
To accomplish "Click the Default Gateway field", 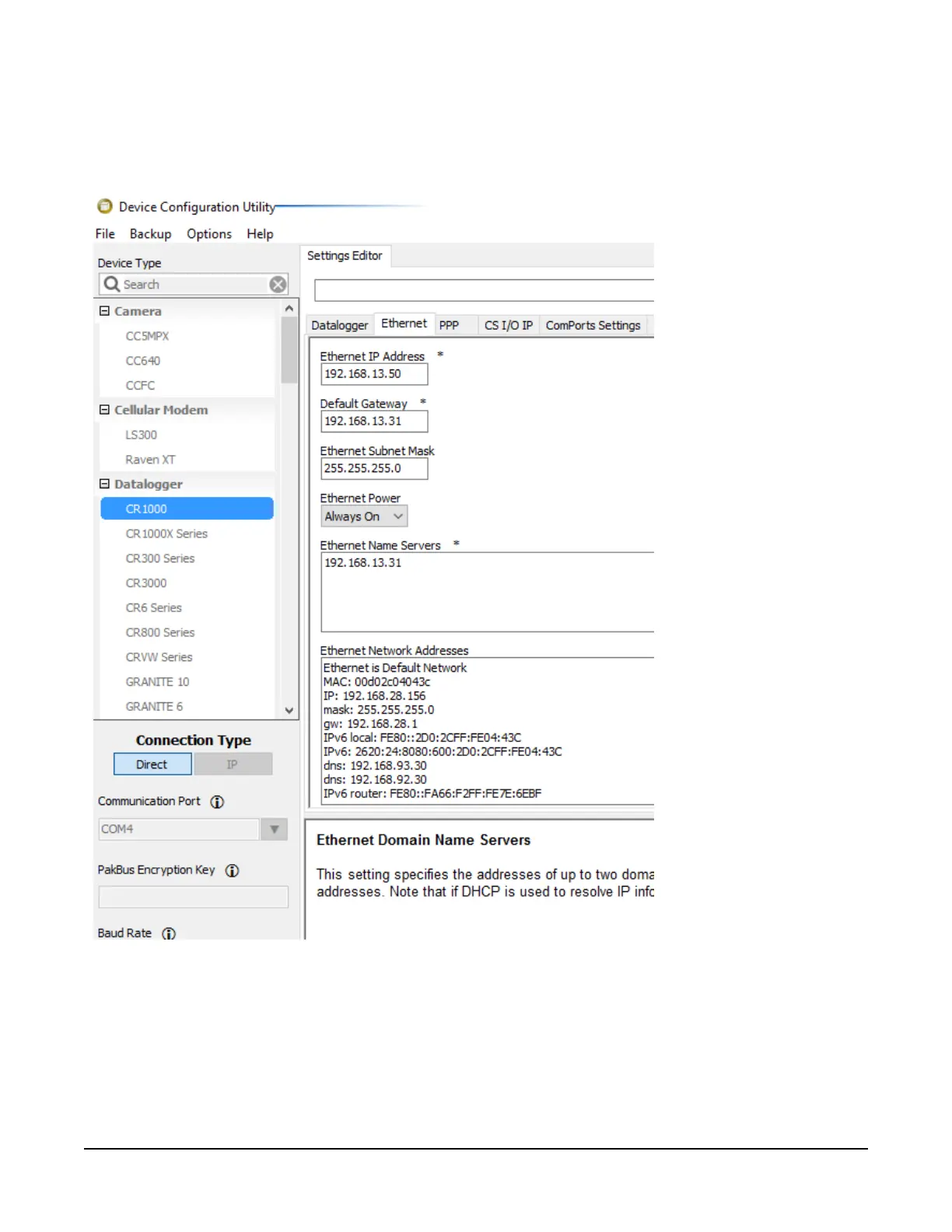I will [374, 422].
